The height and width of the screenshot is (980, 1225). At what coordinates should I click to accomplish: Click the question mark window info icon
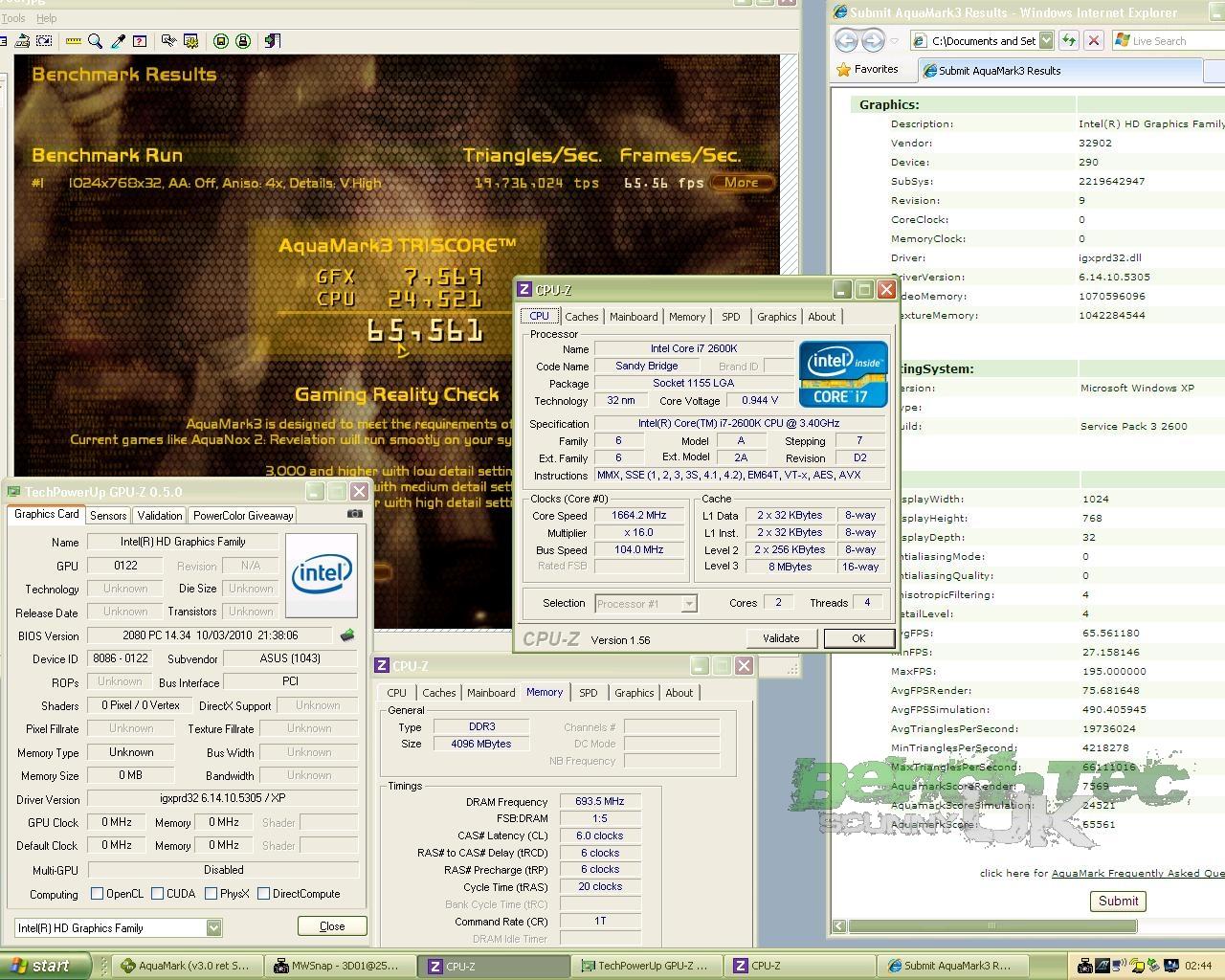point(140,41)
